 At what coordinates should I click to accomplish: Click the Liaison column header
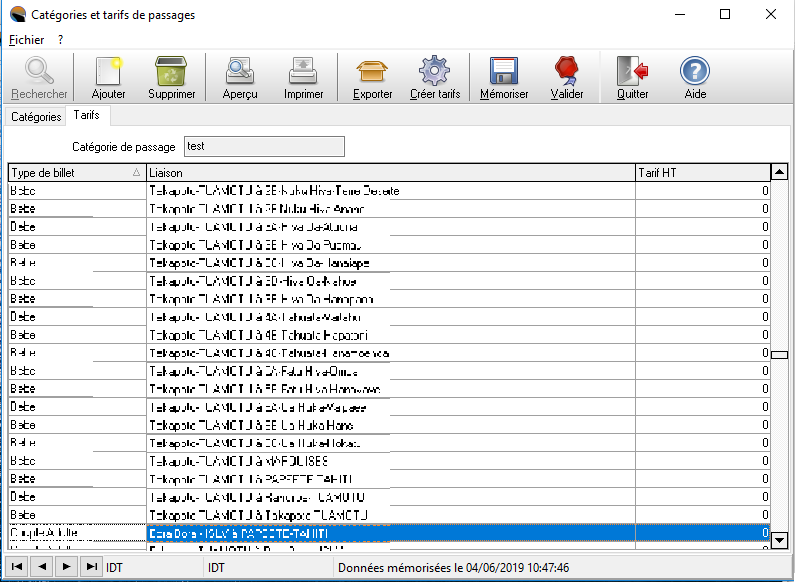tap(390, 173)
